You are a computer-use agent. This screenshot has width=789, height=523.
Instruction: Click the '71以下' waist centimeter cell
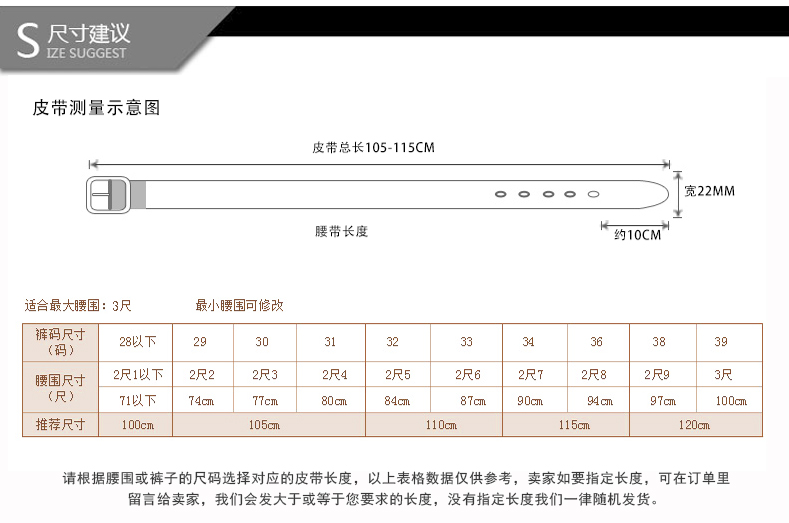pos(137,401)
